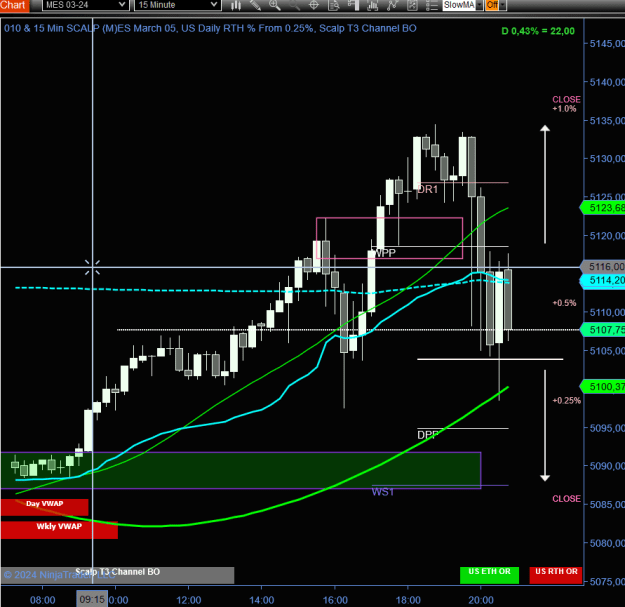
Task: Open chart Properties list icon
Action: (x=431, y=5)
